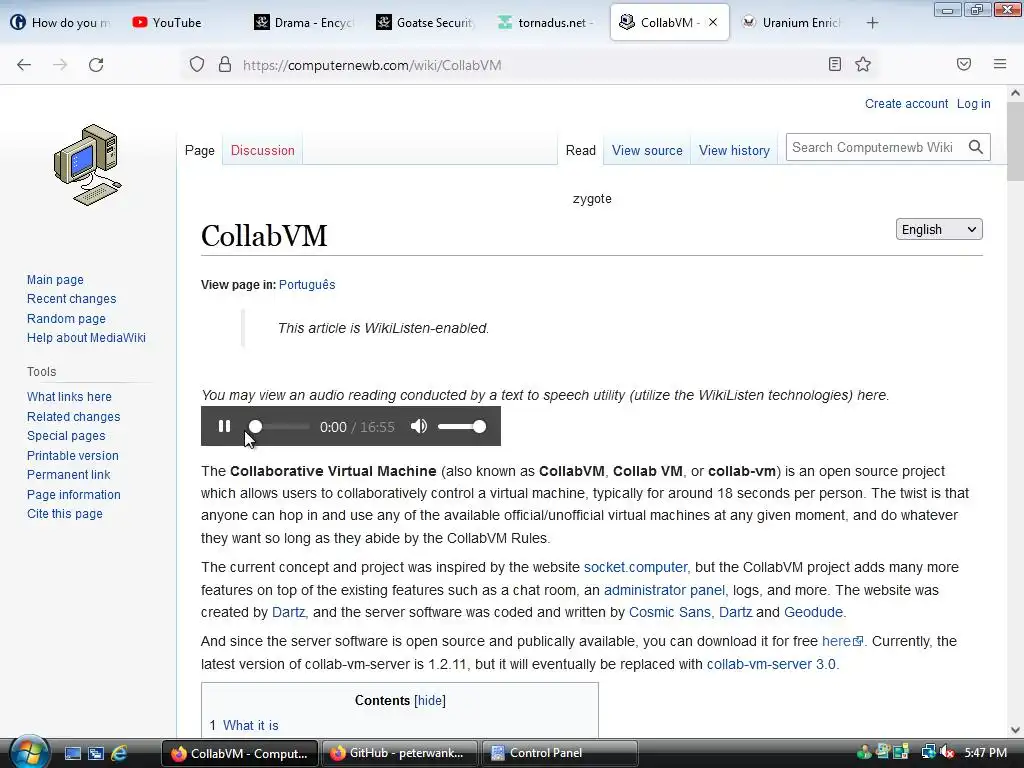Click the wiki search magnifier icon

[976, 147]
